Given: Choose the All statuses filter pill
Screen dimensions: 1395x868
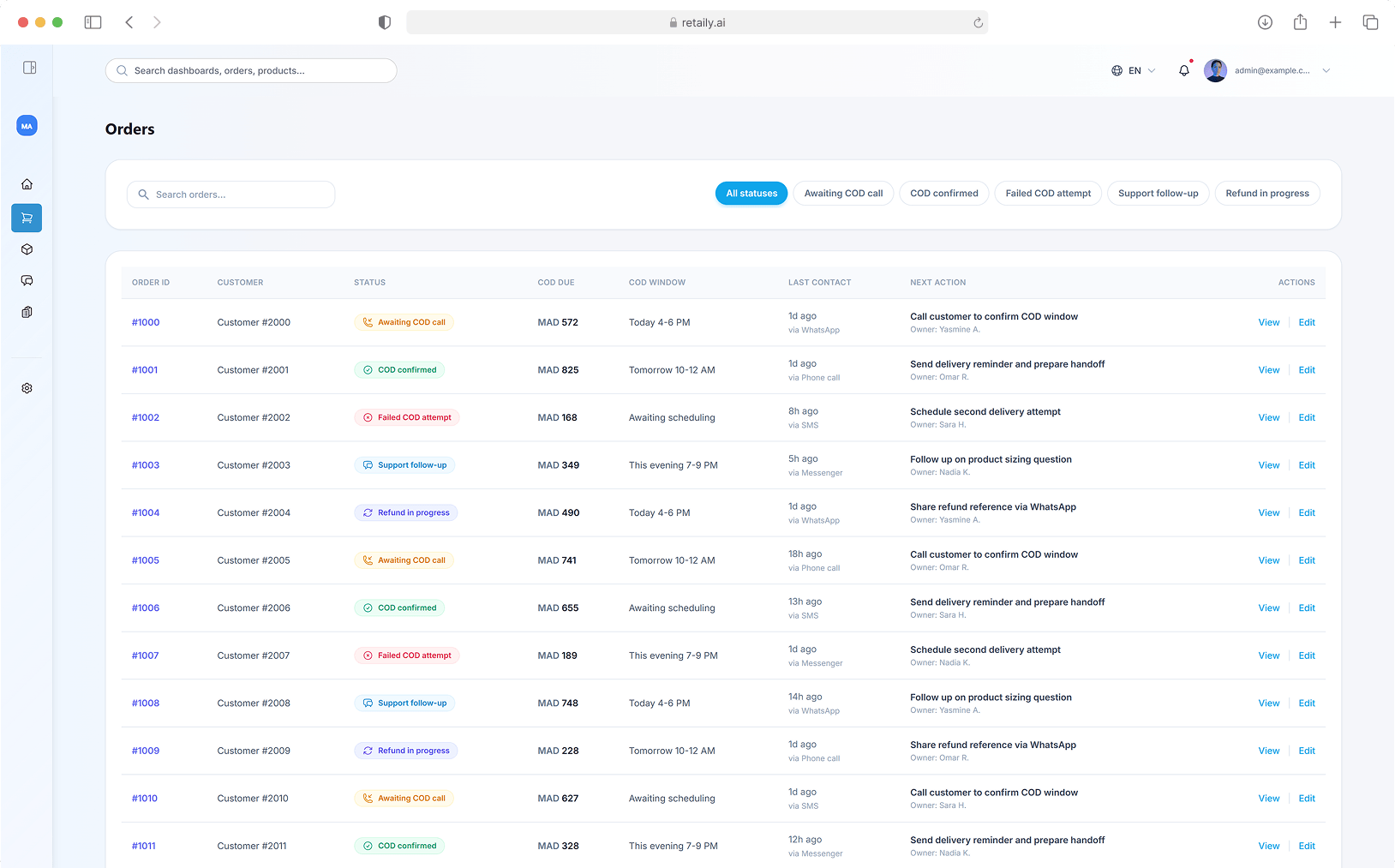Looking at the screenshot, I should pyautogui.click(x=751, y=194).
